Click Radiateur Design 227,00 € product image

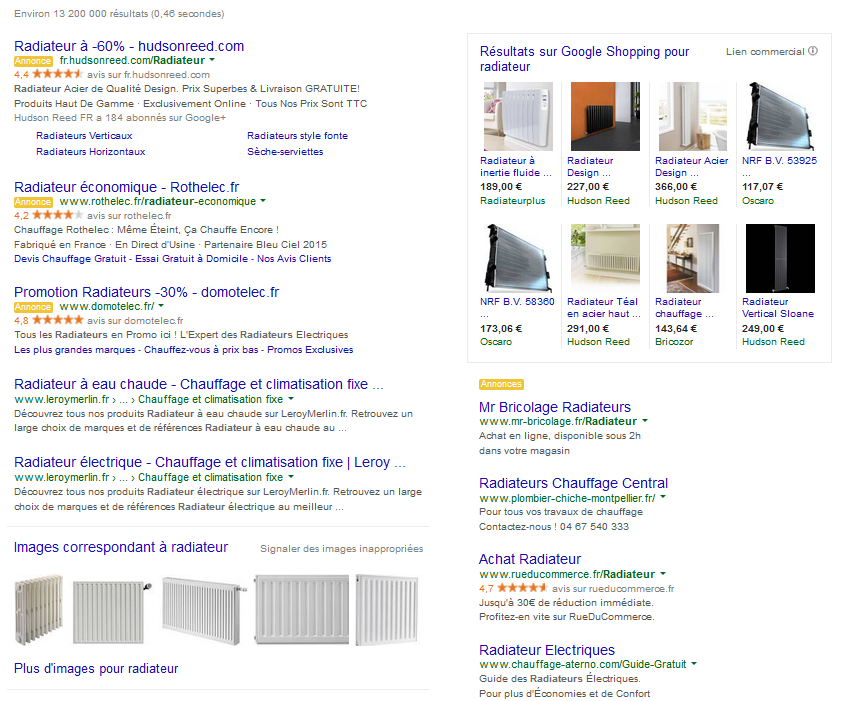pyautogui.click(x=605, y=116)
